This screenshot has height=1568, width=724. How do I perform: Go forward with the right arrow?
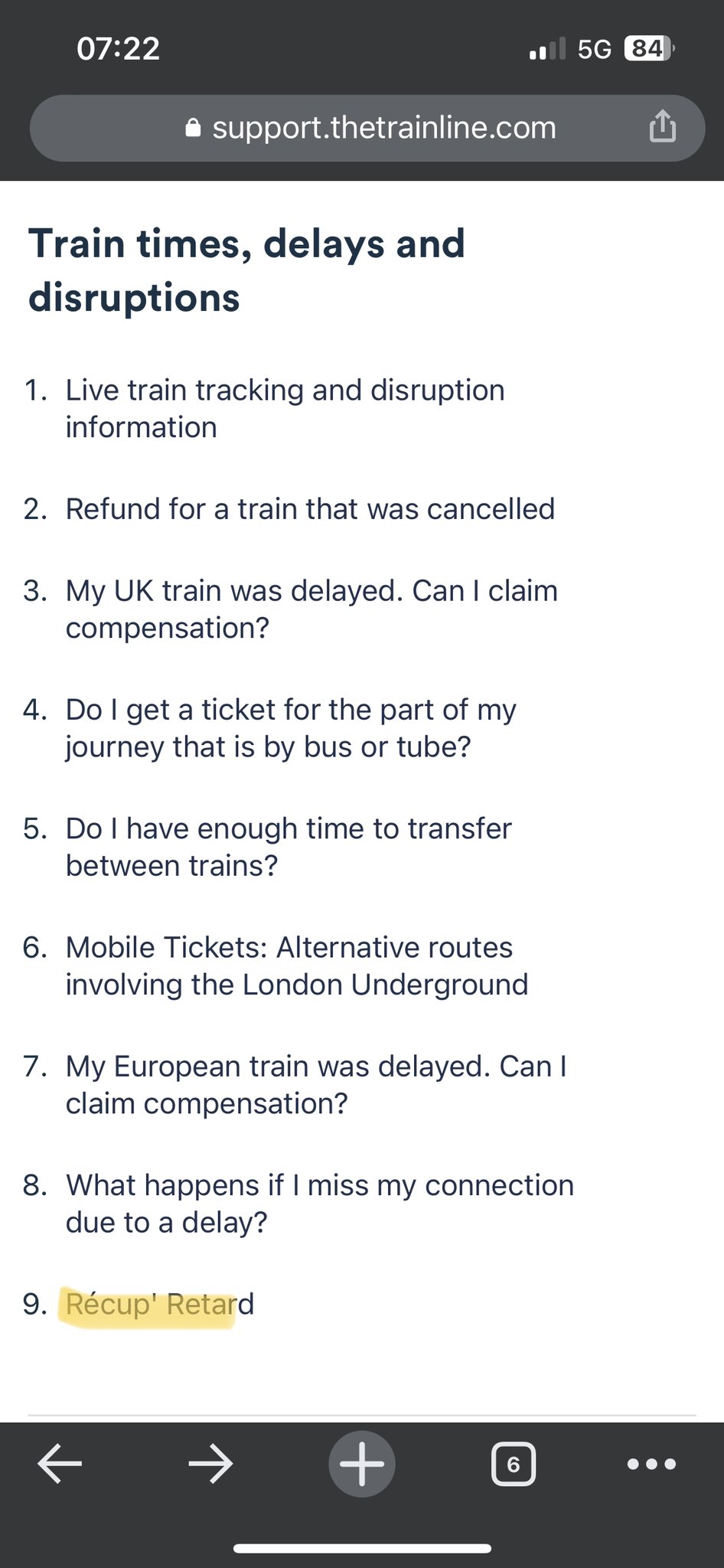tap(210, 1464)
